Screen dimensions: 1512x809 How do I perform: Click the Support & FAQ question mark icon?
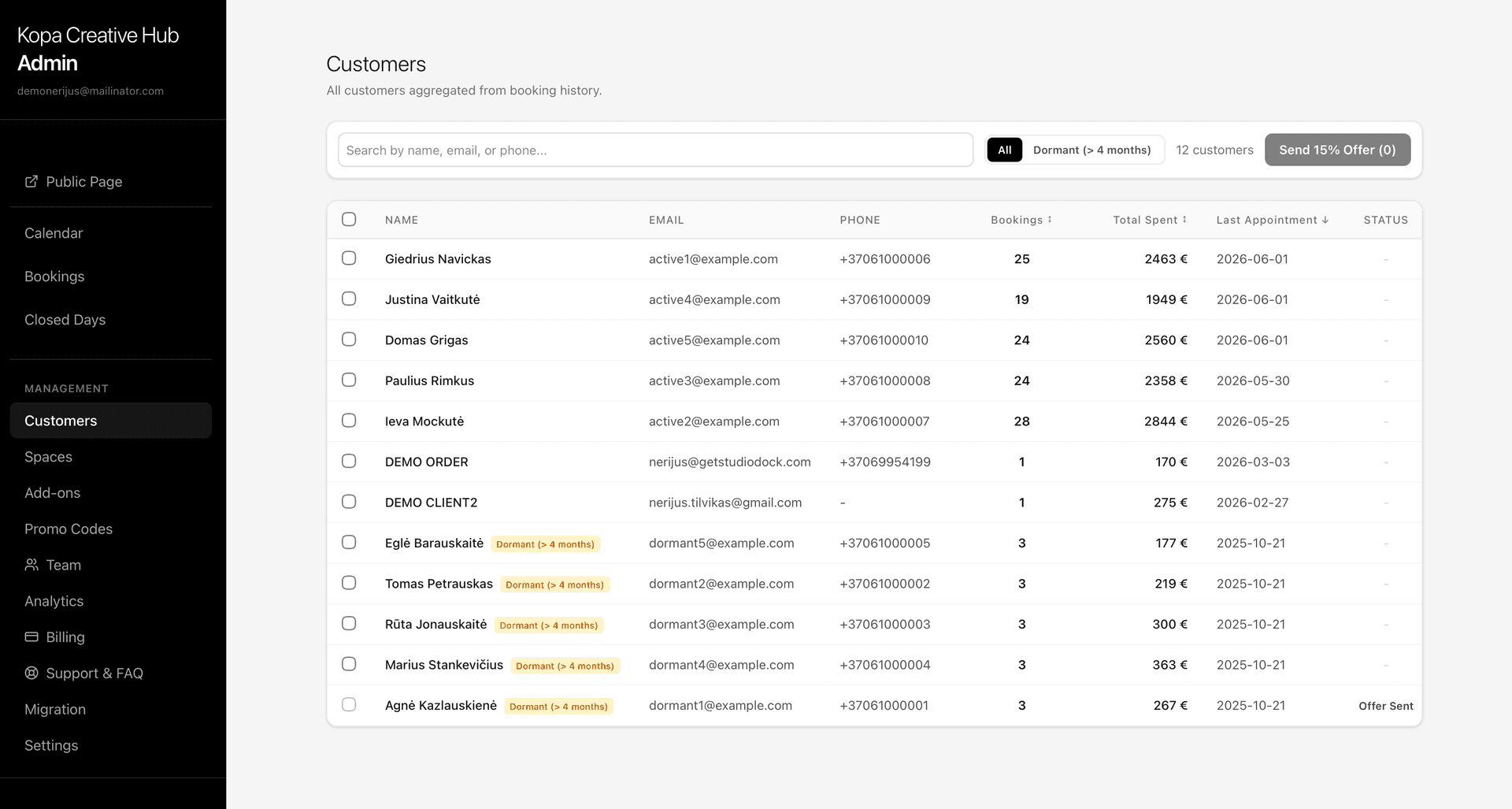(x=31, y=673)
